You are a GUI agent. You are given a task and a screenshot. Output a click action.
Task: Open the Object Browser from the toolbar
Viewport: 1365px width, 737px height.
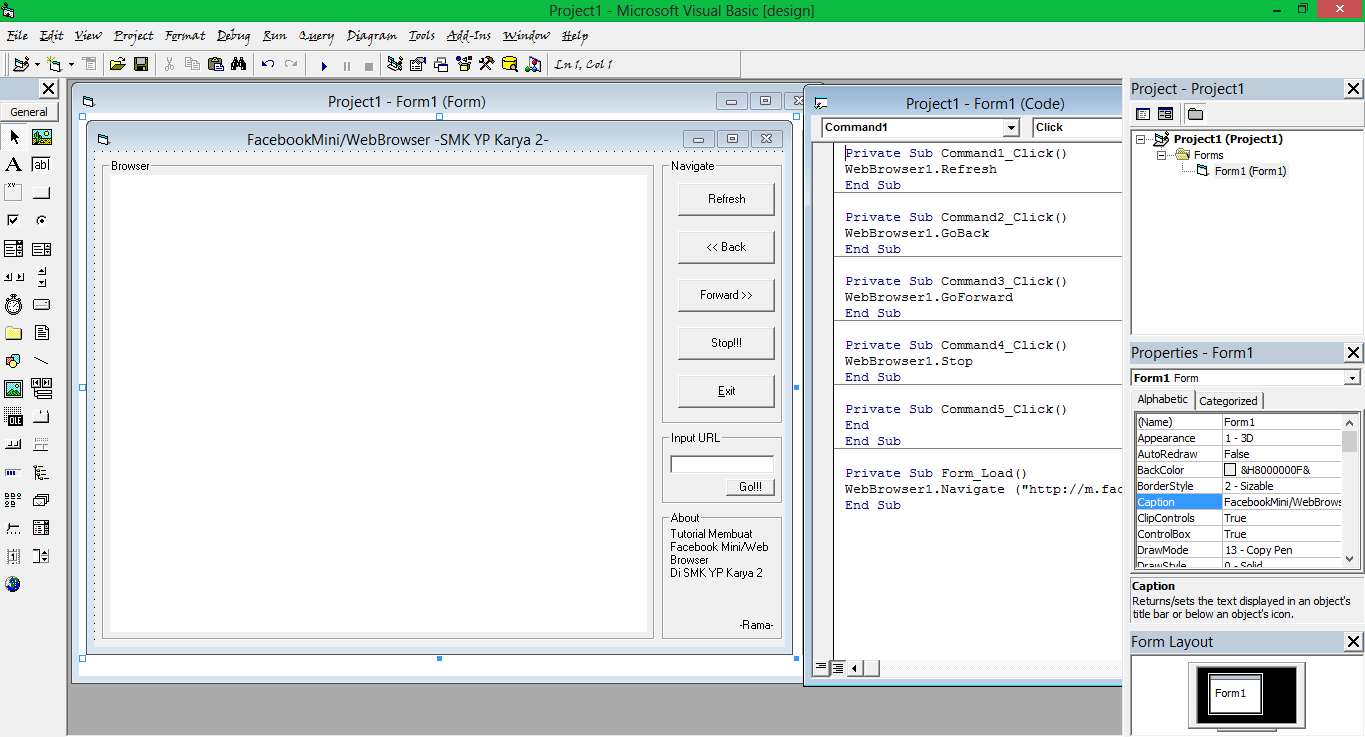[463, 63]
